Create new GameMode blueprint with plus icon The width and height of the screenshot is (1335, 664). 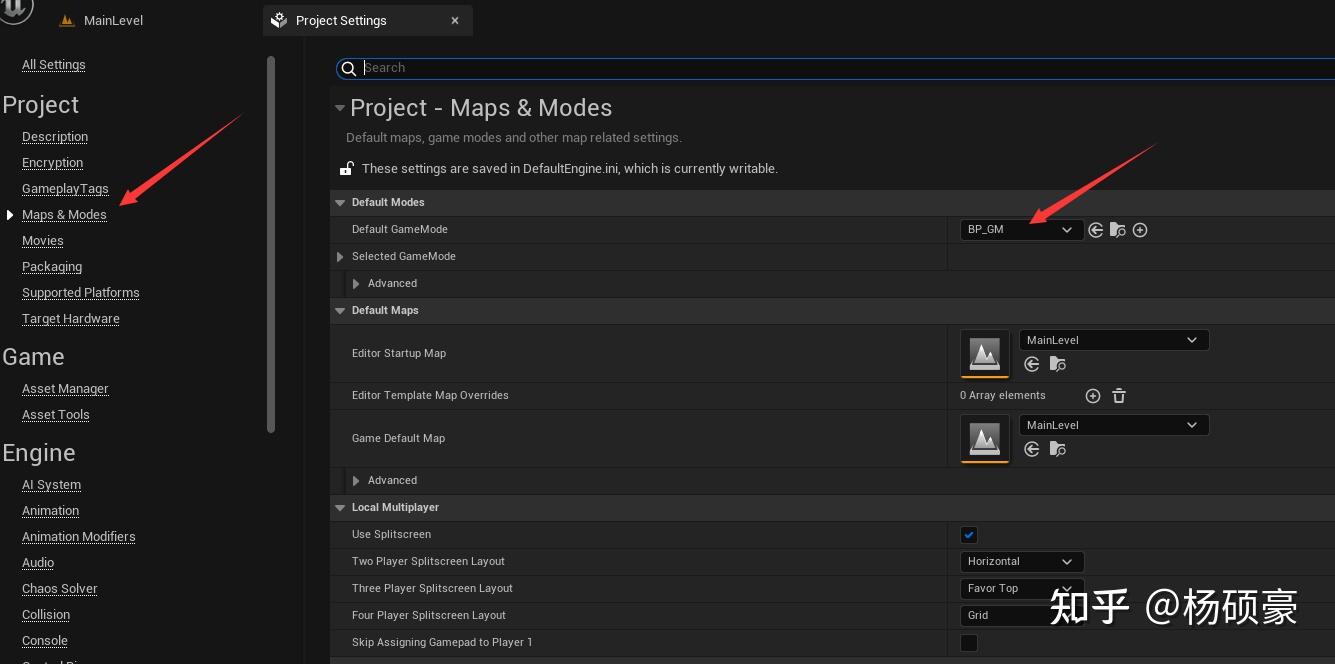[x=1140, y=230]
